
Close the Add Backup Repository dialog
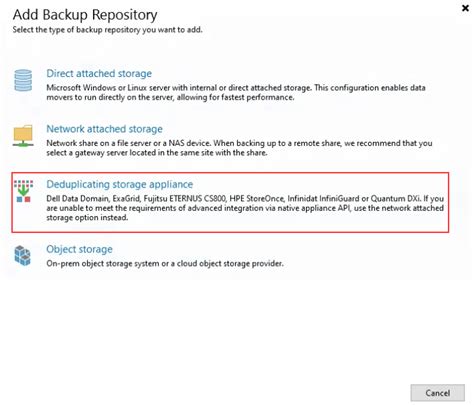pyautogui.click(x=465, y=8)
